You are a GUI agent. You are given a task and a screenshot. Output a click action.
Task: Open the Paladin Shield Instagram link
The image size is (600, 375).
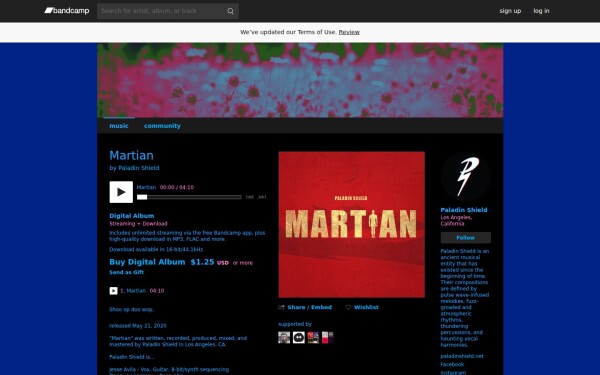[453, 373]
